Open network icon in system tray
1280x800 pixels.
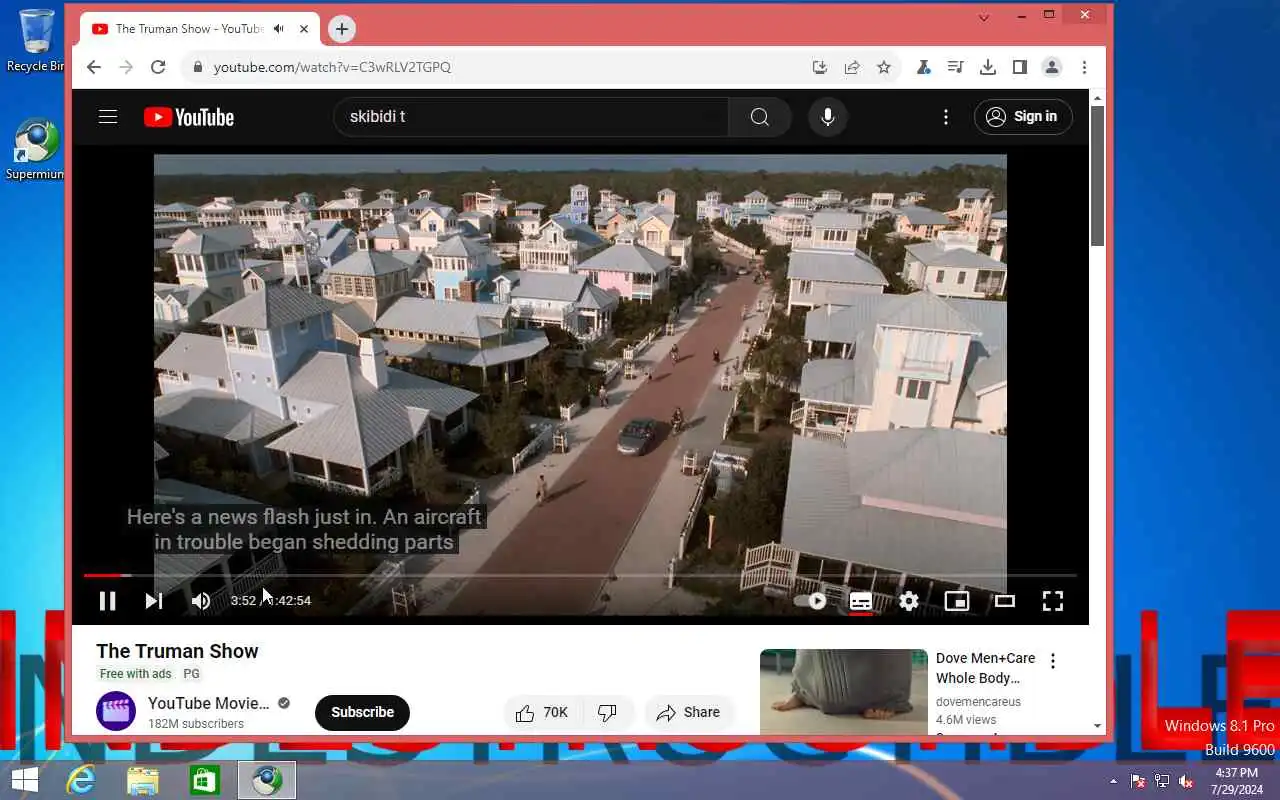[x=1162, y=781]
